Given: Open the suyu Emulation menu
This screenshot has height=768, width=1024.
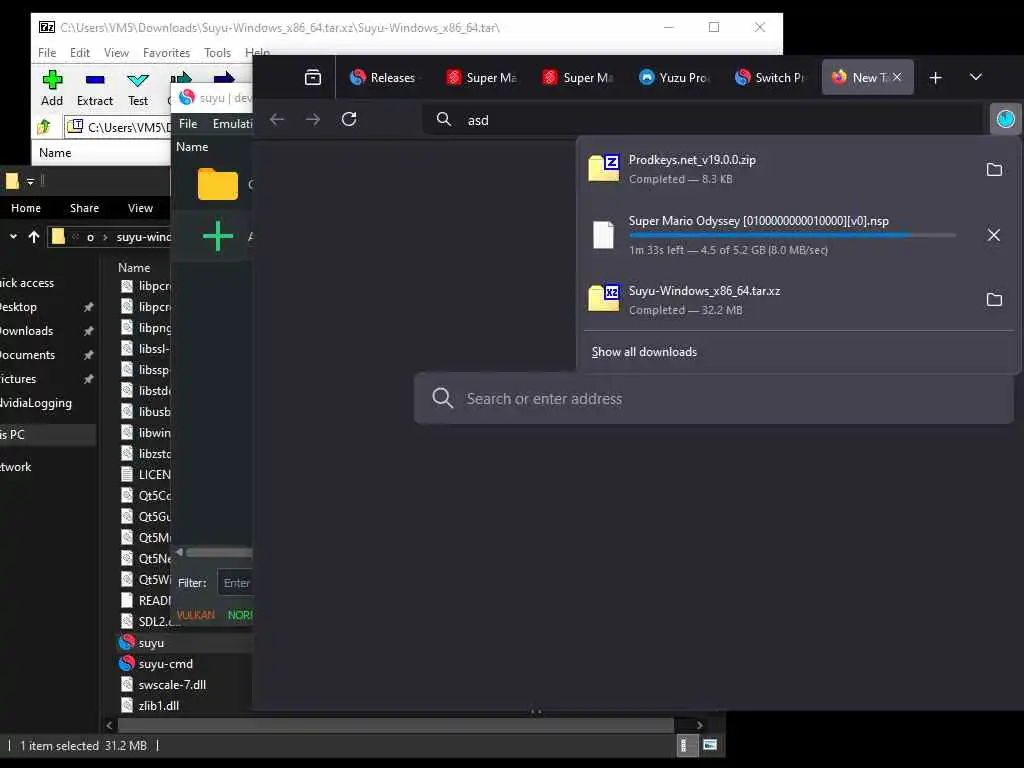Looking at the screenshot, I should pos(231,123).
